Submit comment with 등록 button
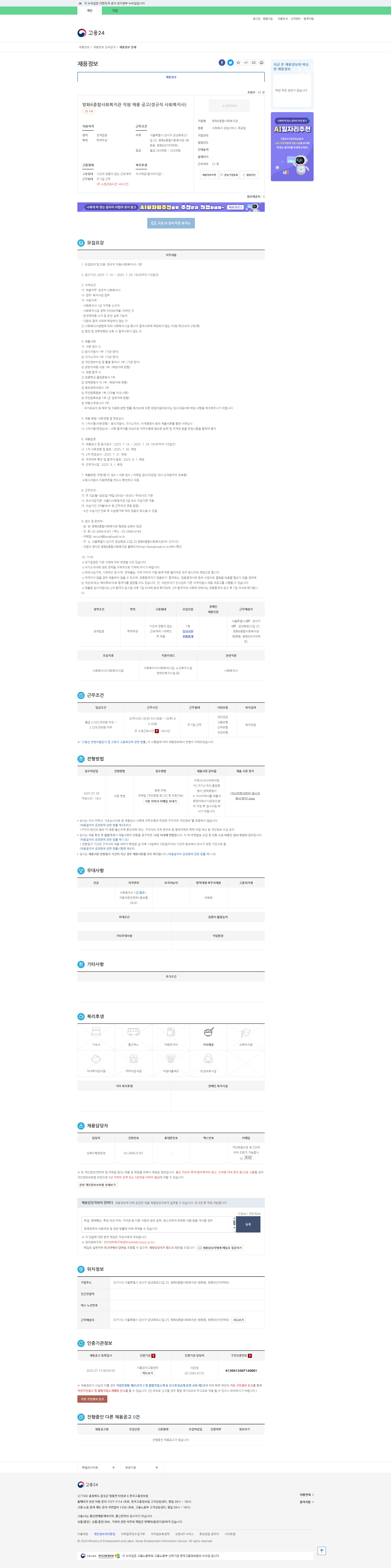Screen dimensions: 391x1568 pyautogui.click(x=248, y=1224)
